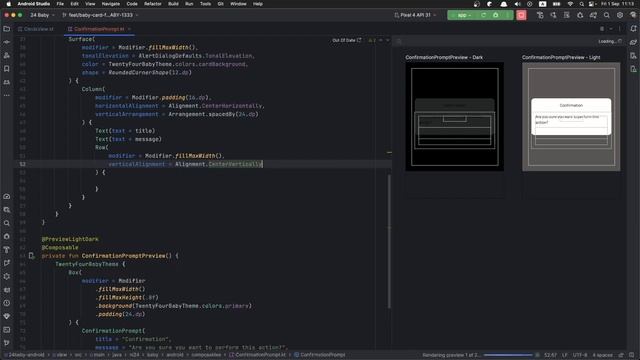Open the git branch feat/baby-card dropdown
Viewport: 640px width, 360px height.
coord(100,15)
